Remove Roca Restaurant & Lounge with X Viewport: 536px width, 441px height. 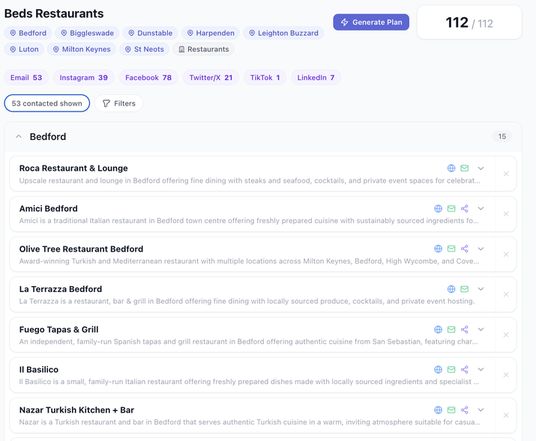506,174
